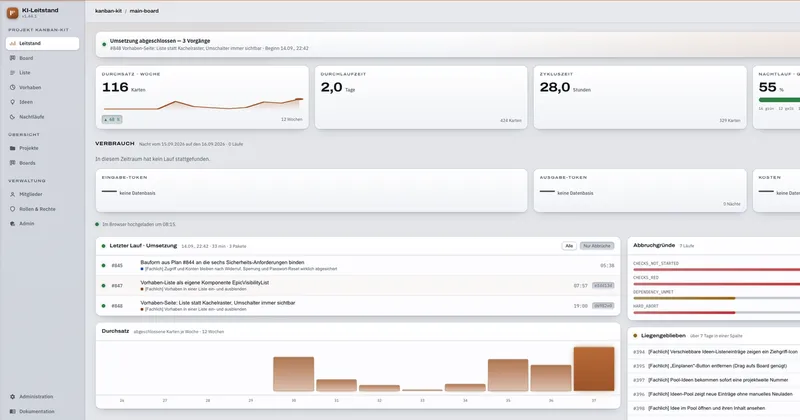The width and height of the screenshot is (800, 420).
Task: Open stalled item #394 in Liegengeblieben
Action: pos(715,352)
